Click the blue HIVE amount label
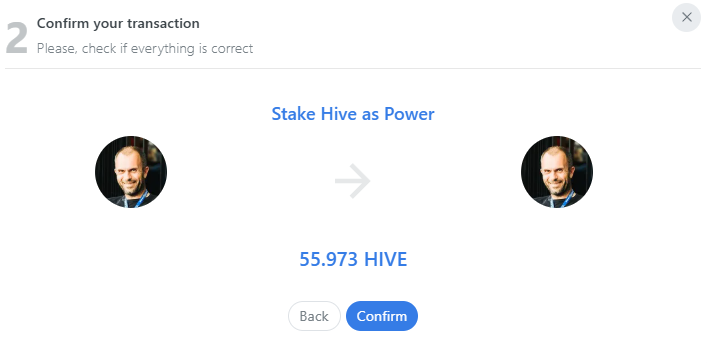The image size is (707, 363). [x=353, y=259]
